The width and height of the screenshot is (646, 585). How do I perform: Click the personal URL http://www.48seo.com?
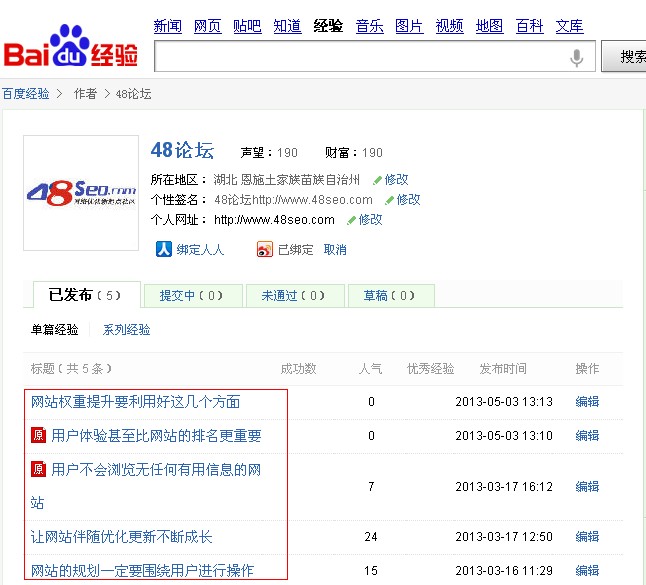[274, 220]
